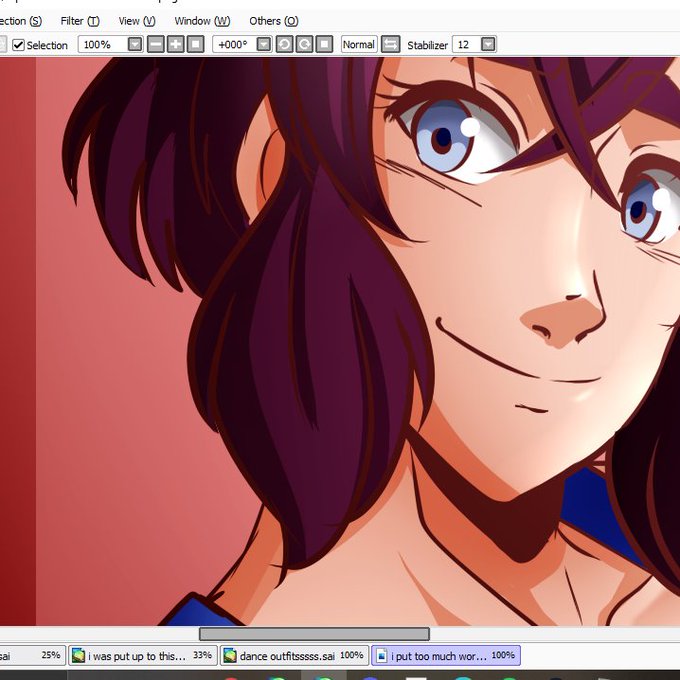Open the Window (W) menu
Screen dimensions: 680x680
point(202,21)
